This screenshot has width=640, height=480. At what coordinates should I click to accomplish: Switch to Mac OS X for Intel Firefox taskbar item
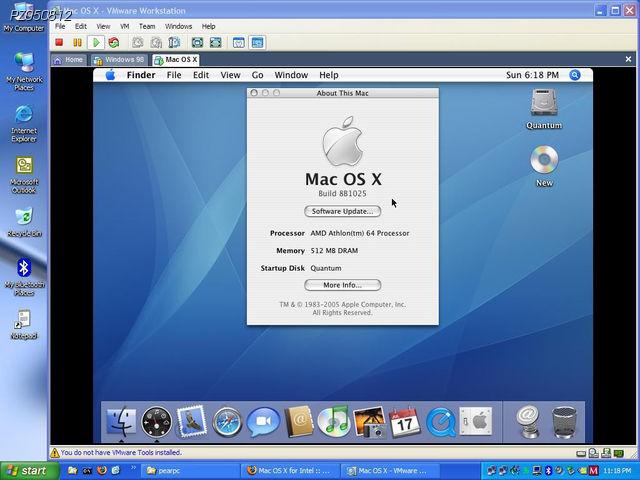coord(289,471)
